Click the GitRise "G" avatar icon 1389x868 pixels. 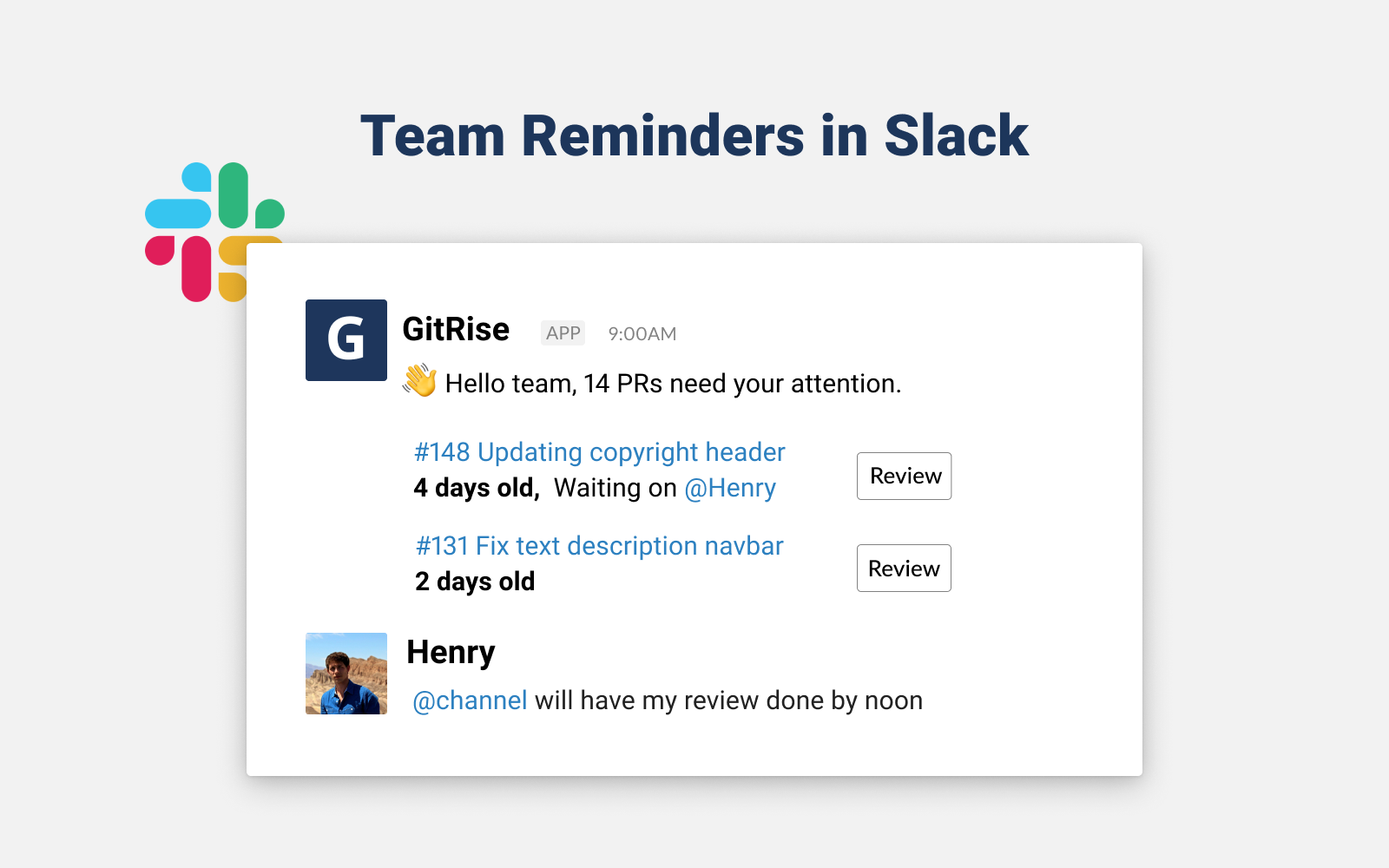[x=346, y=340]
